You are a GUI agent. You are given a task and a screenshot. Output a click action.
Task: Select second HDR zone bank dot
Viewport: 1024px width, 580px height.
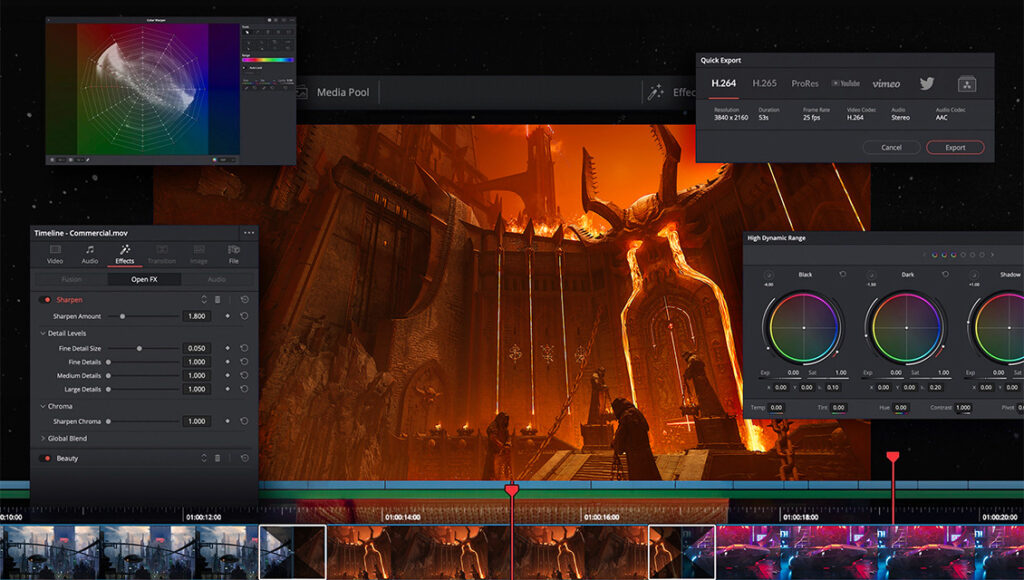click(944, 255)
